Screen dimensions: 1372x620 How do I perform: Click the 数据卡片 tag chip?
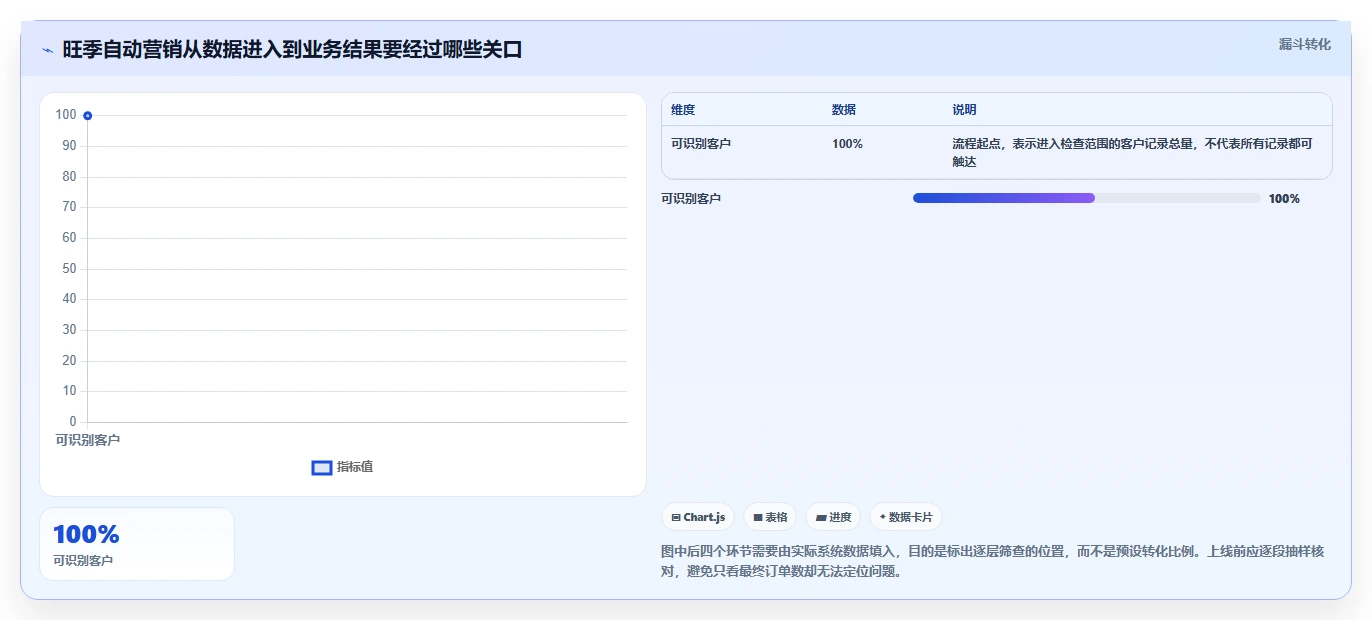point(906,517)
